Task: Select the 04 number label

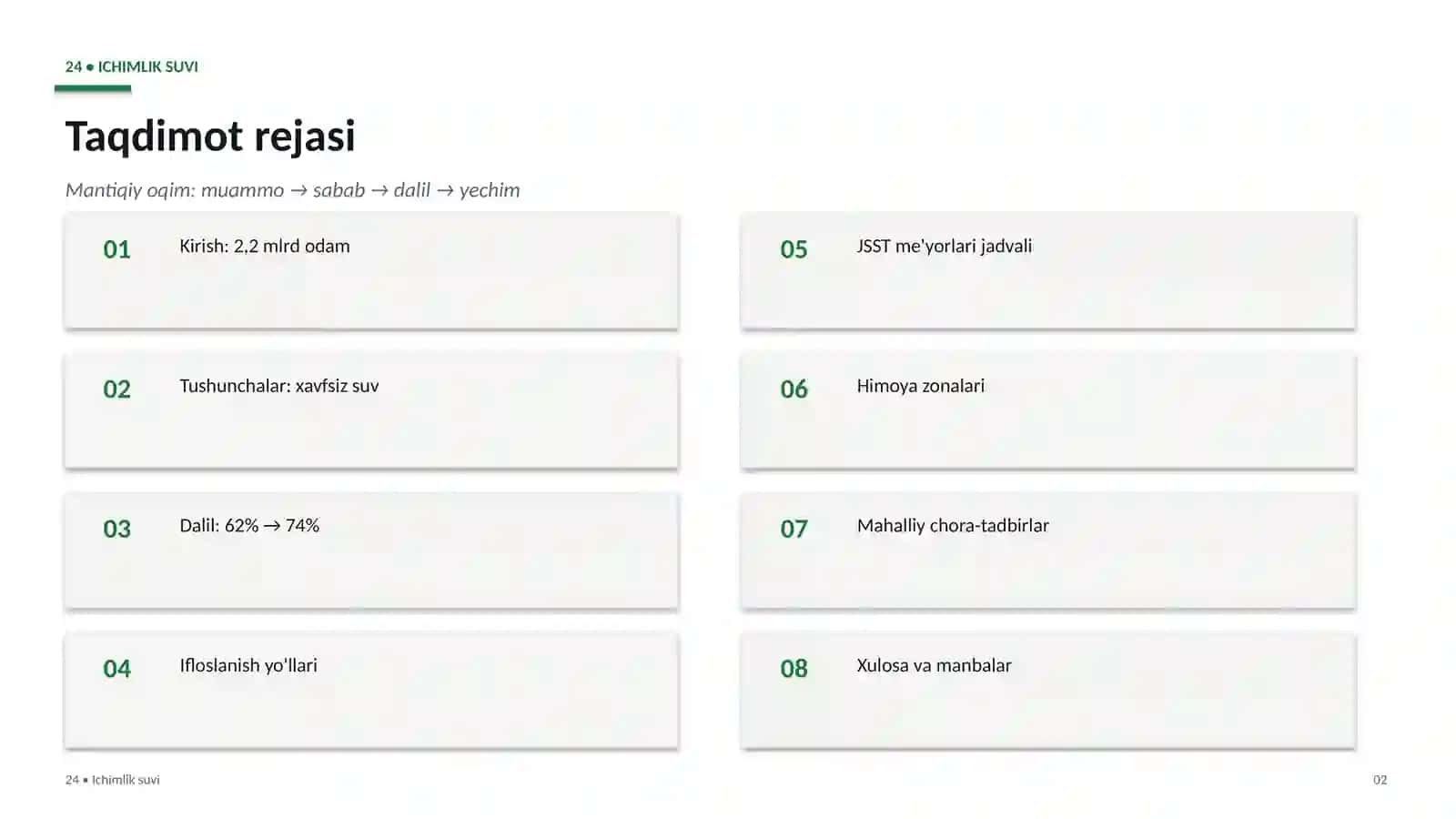Action: (x=116, y=669)
